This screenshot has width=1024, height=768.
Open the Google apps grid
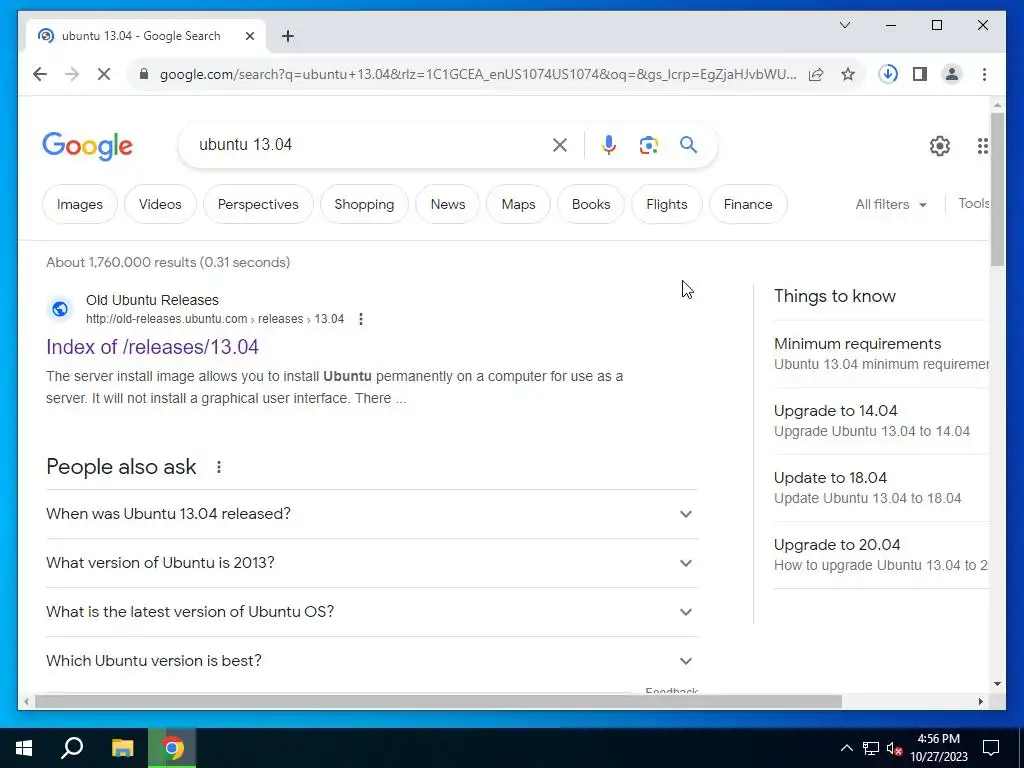coord(982,146)
